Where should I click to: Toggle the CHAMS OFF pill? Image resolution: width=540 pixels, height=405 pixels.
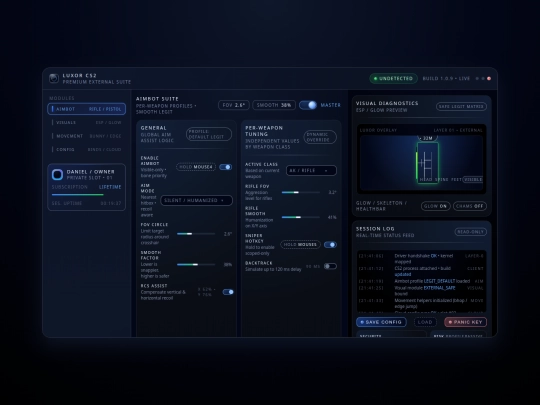point(470,206)
